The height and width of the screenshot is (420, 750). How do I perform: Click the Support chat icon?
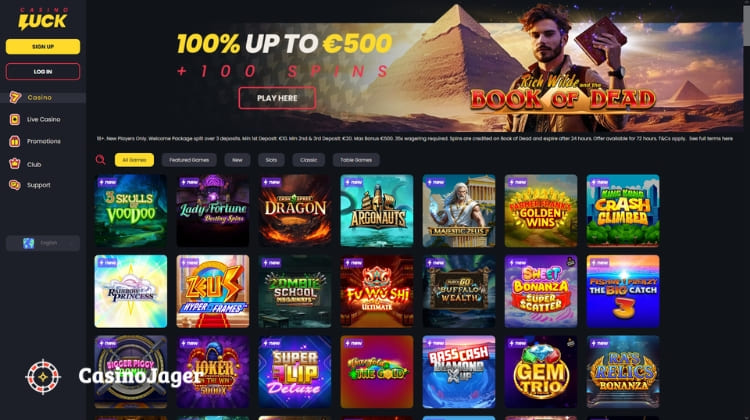tap(15, 185)
